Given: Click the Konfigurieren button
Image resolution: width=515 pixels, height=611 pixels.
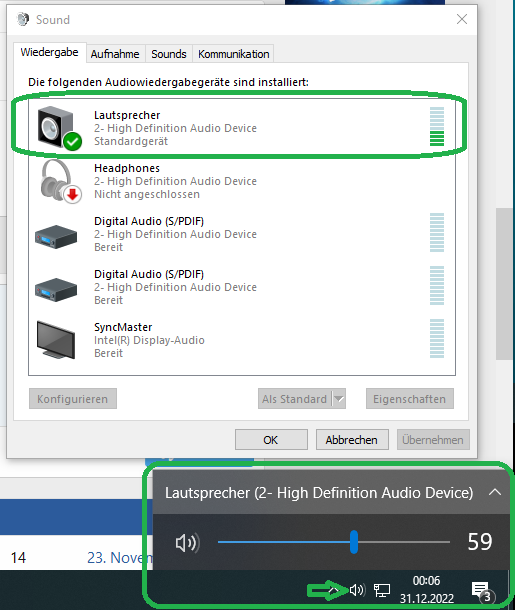Looking at the screenshot, I should pyautogui.click(x=72, y=399).
